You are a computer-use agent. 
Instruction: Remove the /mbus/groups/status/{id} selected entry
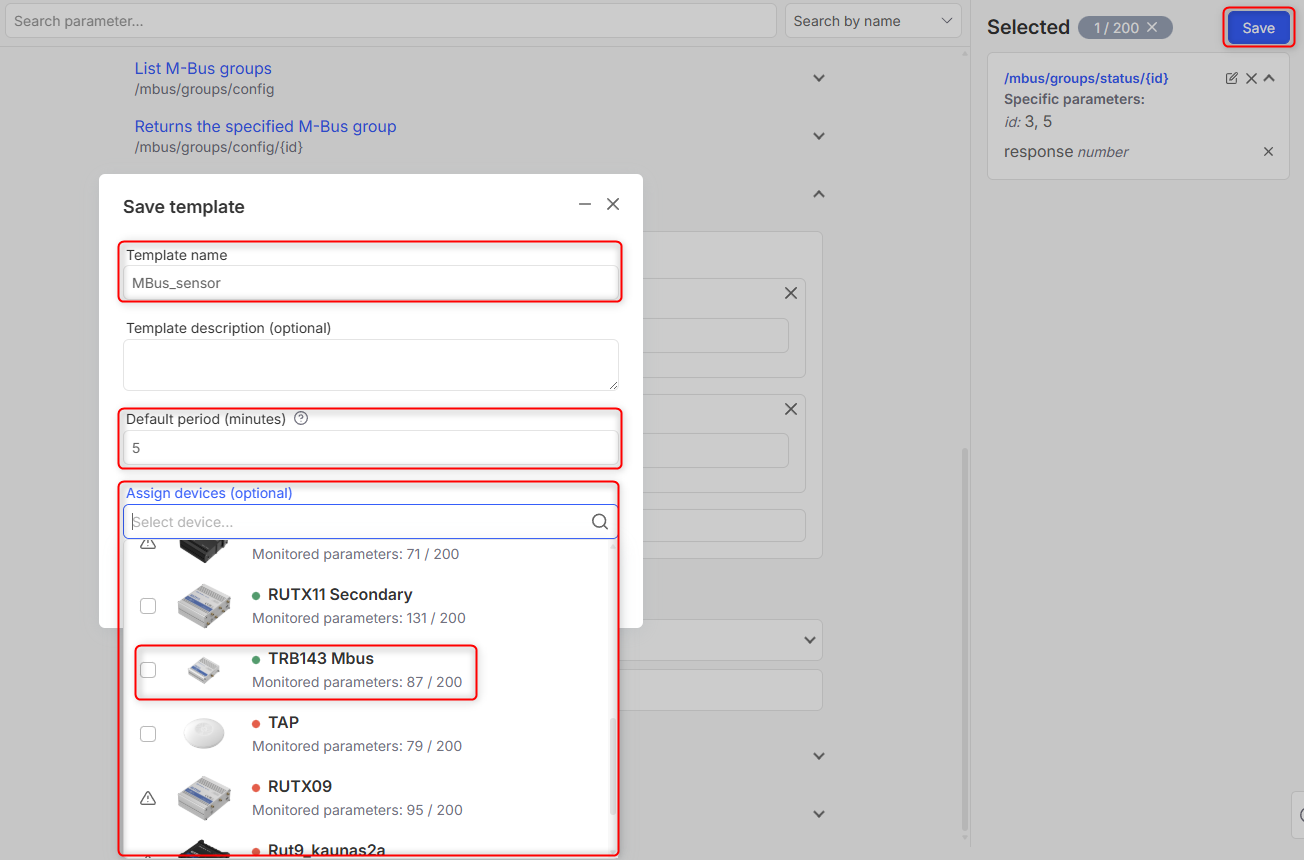pos(1251,78)
